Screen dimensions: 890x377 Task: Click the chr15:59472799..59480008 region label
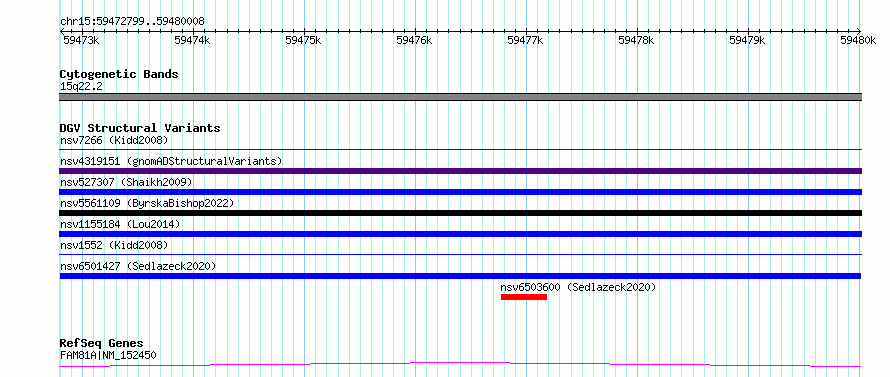(132, 21)
